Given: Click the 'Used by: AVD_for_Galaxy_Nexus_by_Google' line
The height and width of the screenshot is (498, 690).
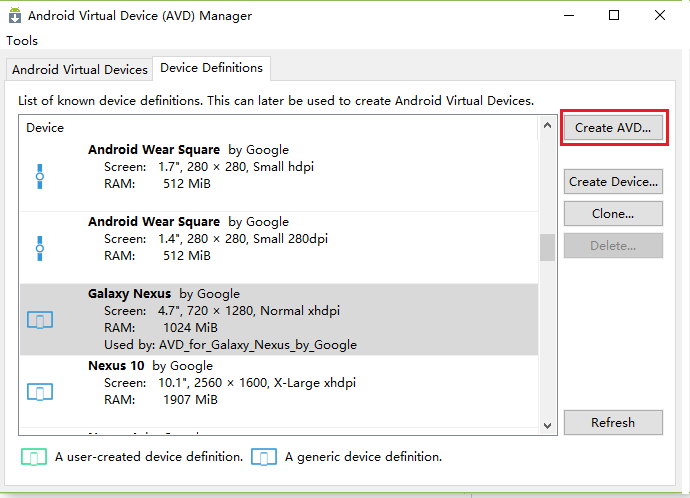Looking at the screenshot, I should (x=231, y=345).
